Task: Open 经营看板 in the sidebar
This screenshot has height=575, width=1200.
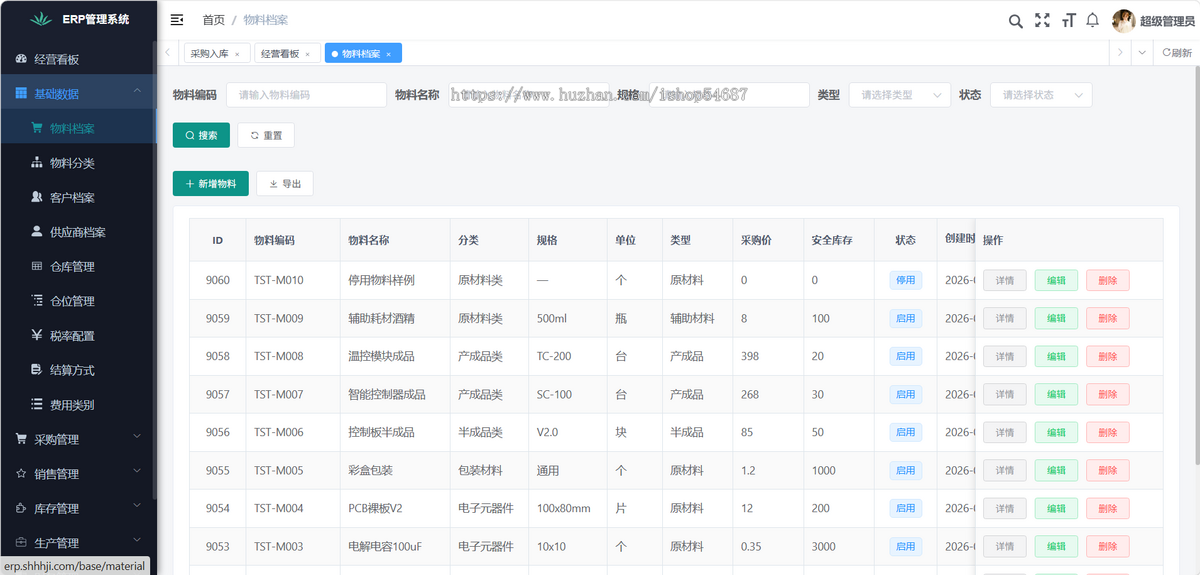Action: click(78, 59)
